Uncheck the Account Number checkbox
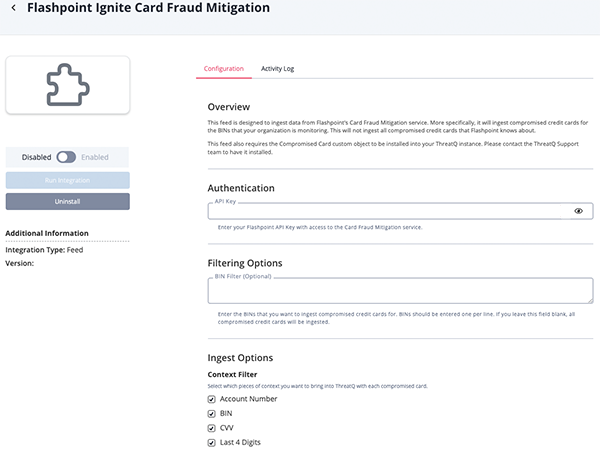The width and height of the screenshot is (600, 449). [x=212, y=399]
